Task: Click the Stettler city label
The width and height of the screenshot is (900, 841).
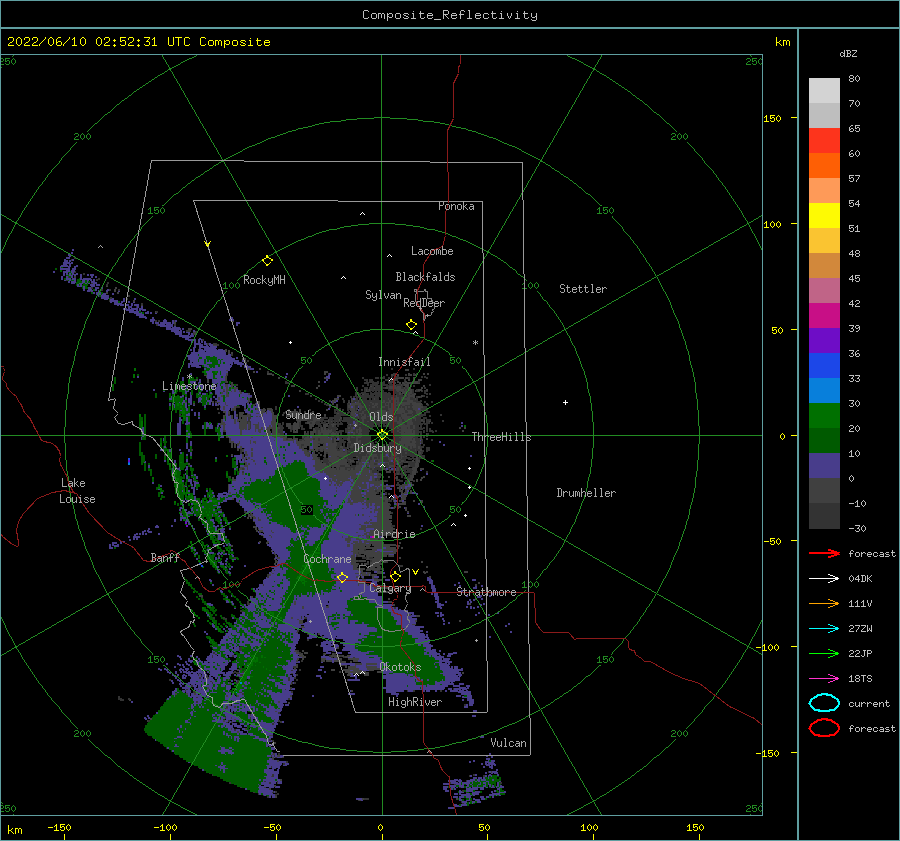Action: (583, 289)
